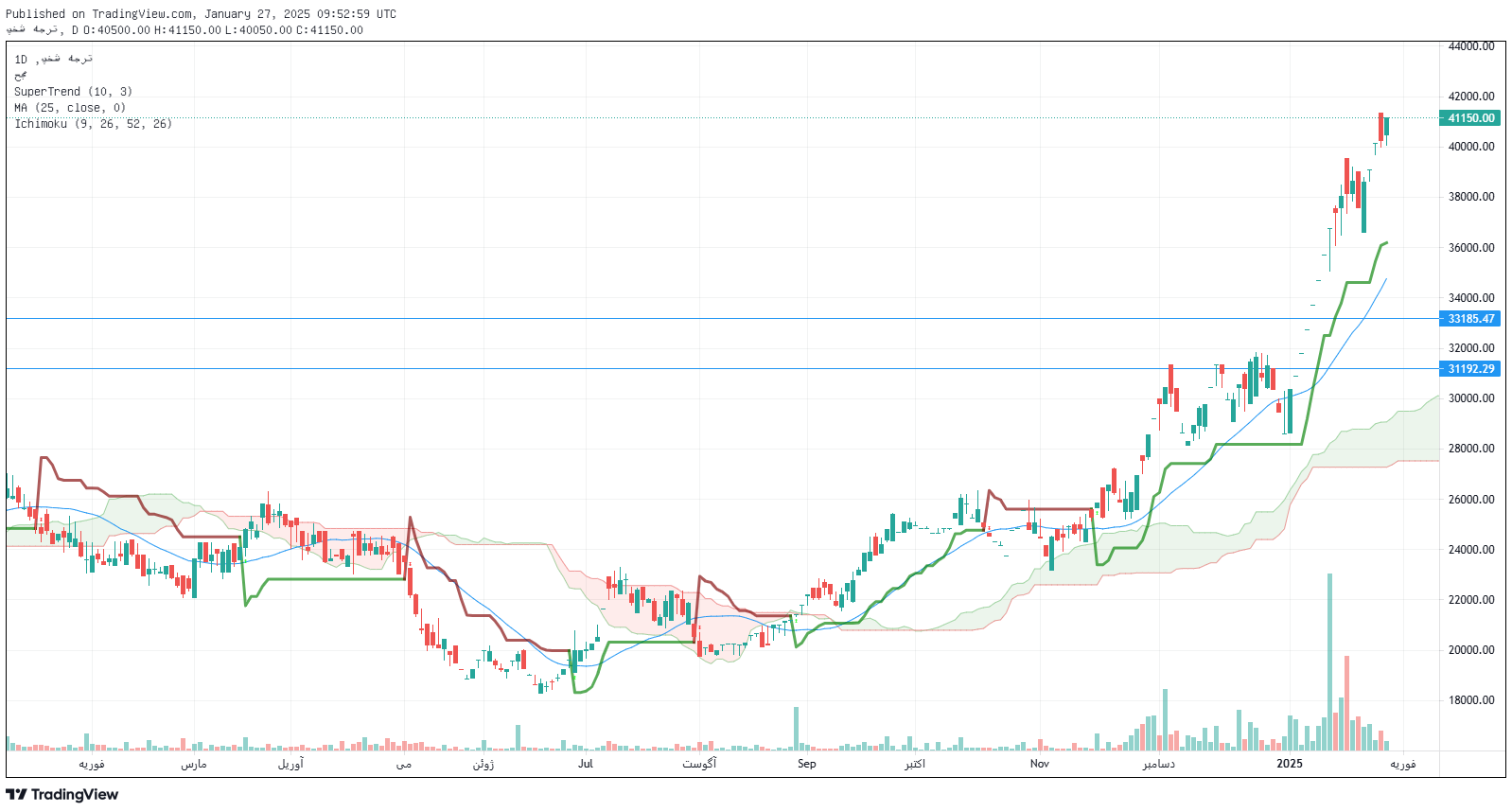Image resolution: width=1512 pixels, height=812 pixels.
Task: Click the 24000.00 price axis label
Action: pyautogui.click(x=1471, y=550)
